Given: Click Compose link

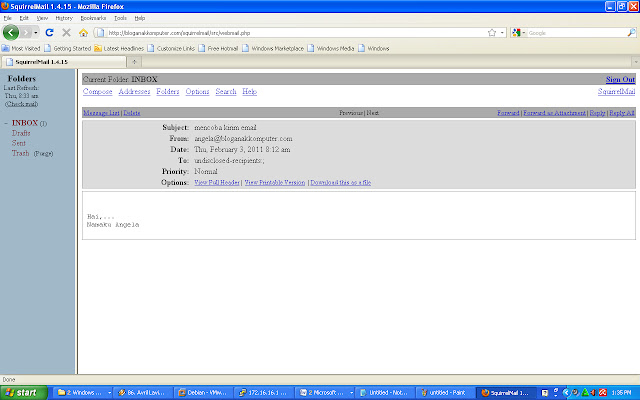Looking at the screenshot, I should pyautogui.click(x=98, y=91).
